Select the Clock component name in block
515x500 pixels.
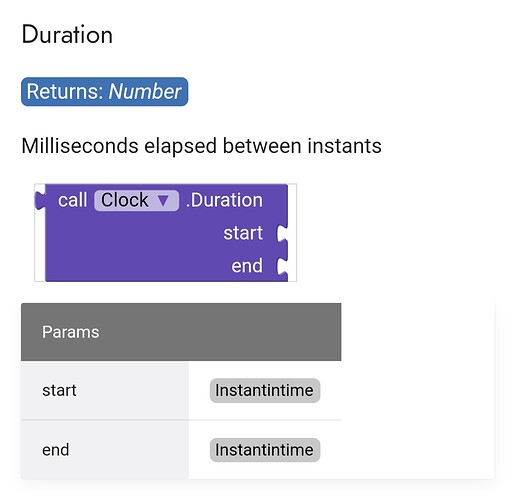coord(125,200)
